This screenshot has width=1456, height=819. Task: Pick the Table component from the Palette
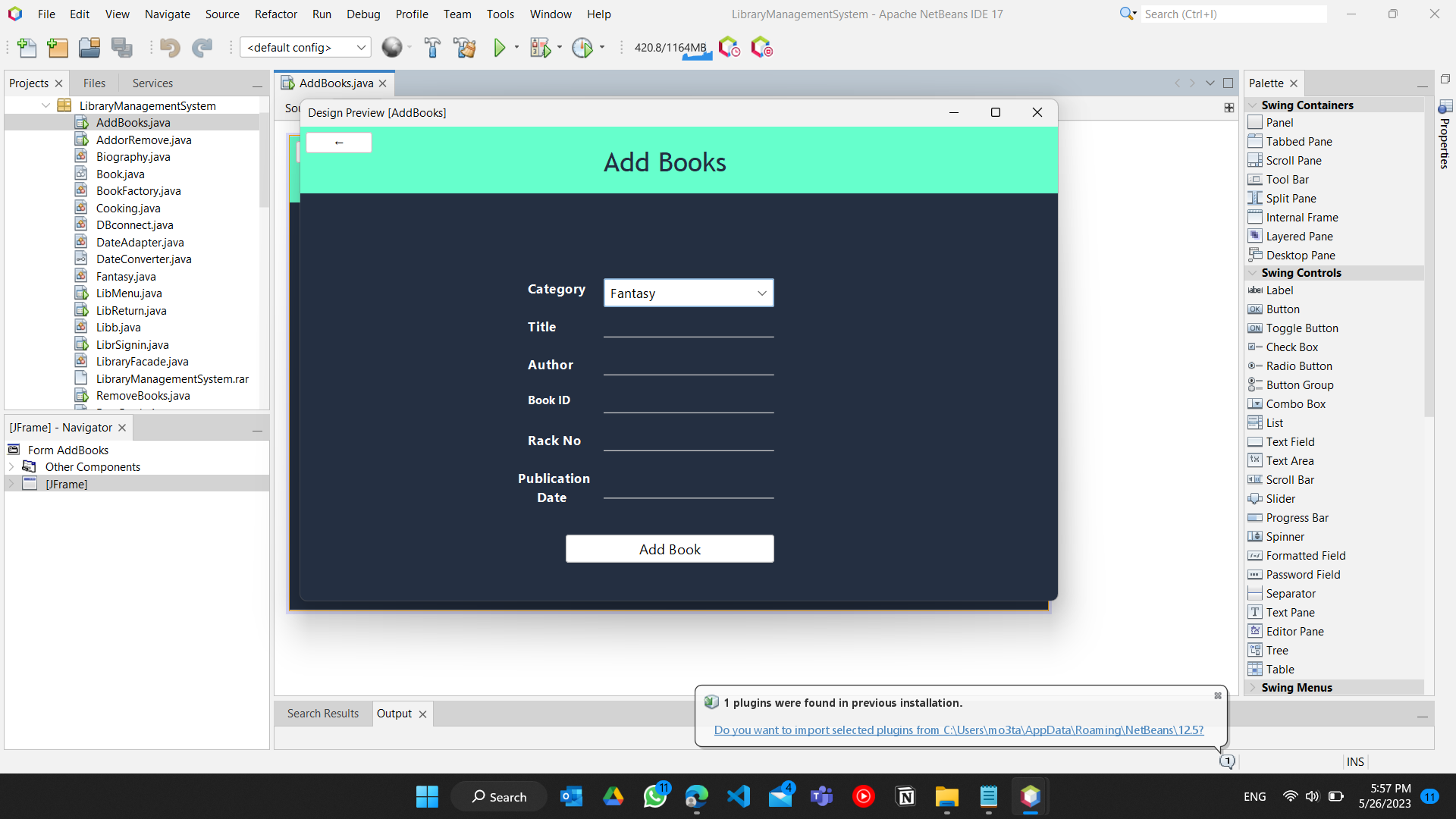pos(1280,669)
